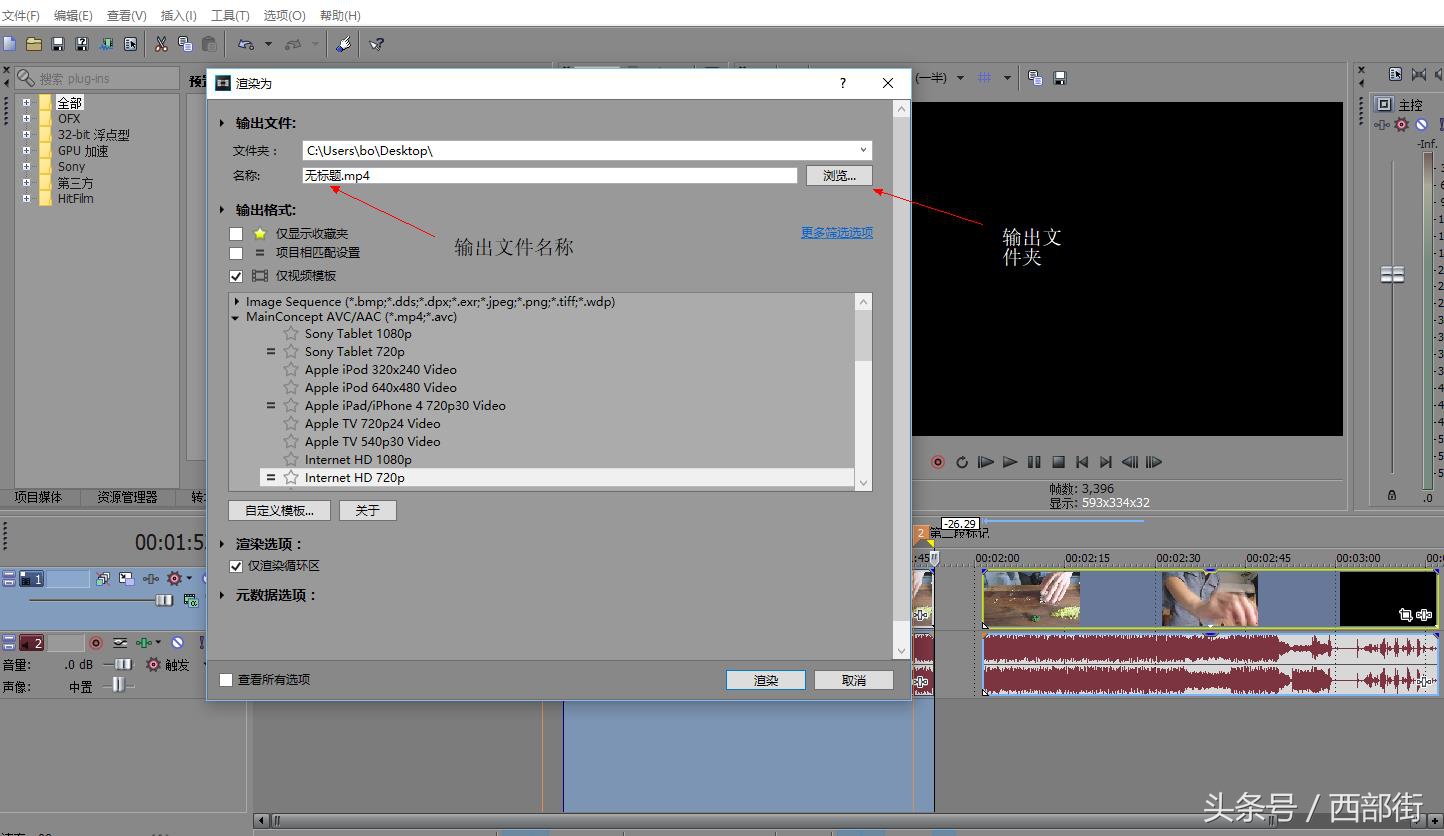Click the Record button under video preview

(x=938, y=462)
